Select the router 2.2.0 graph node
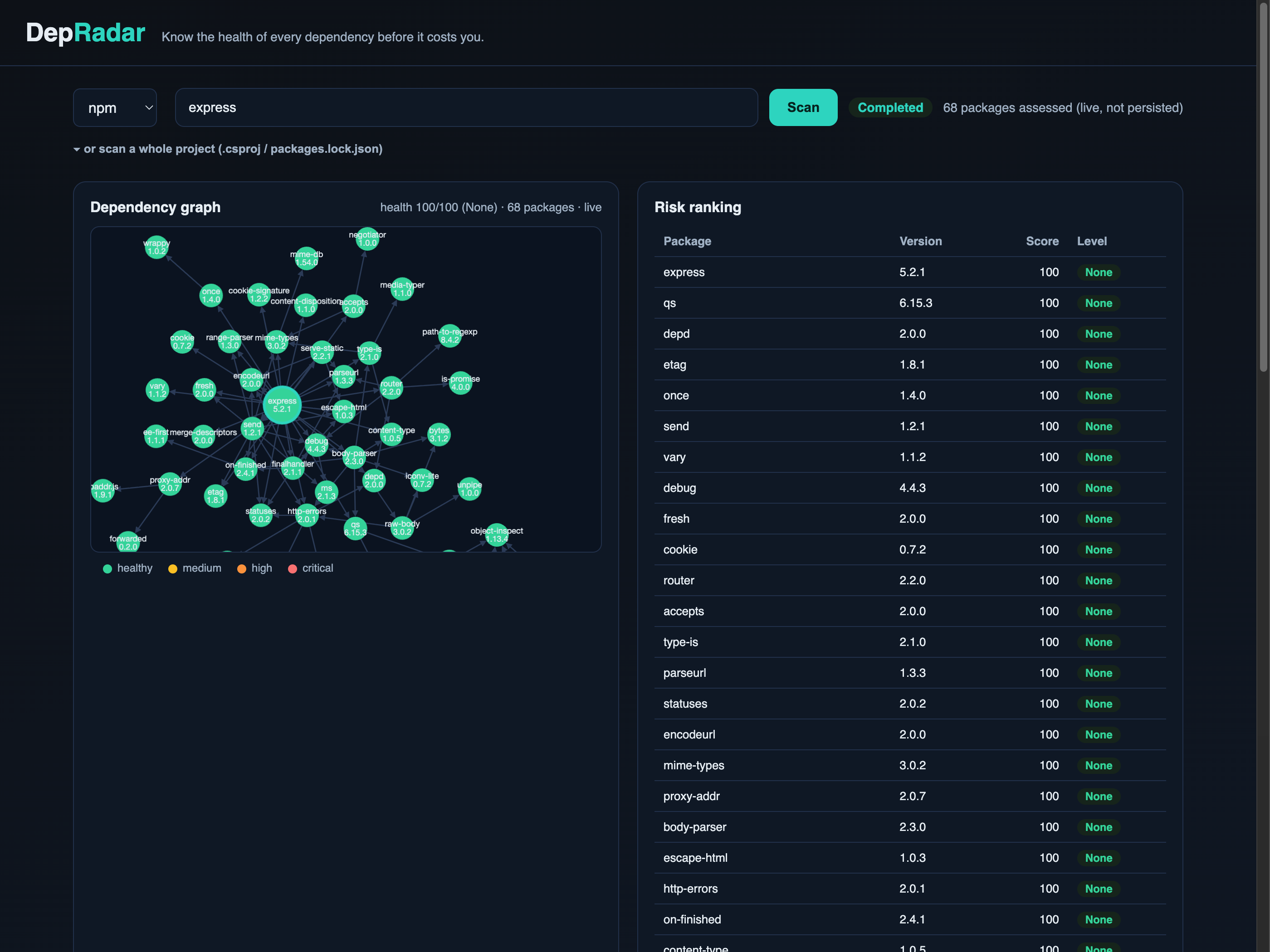The width and height of the screenshot is (1270, 952). click(391, 388)
